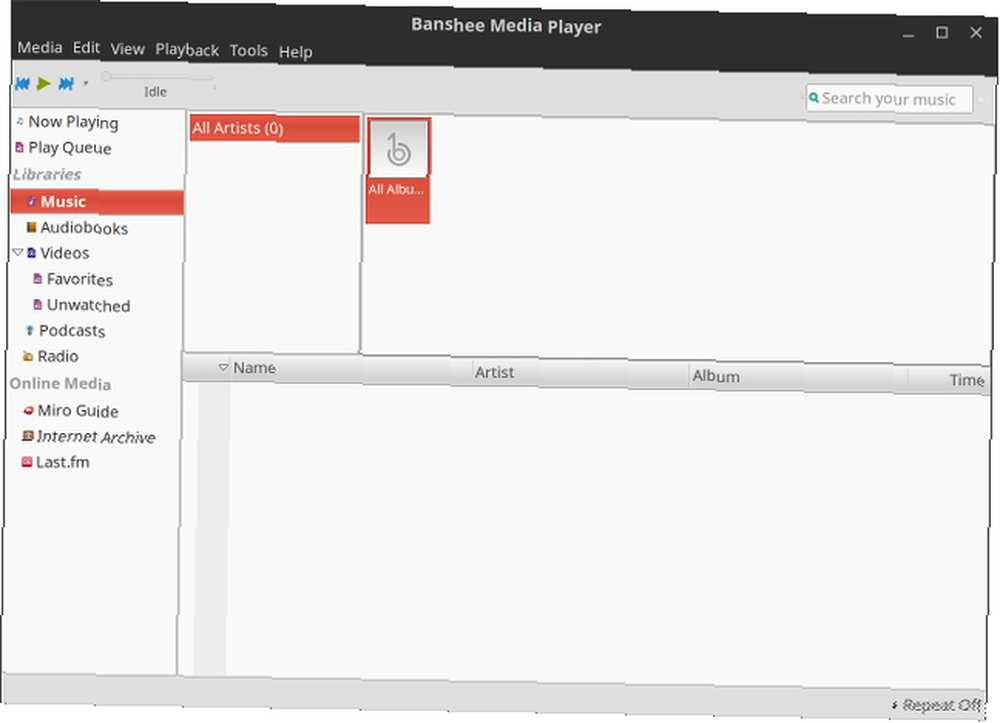Click the Miro Guide icon
Image resolution: width=1000 pixels, height=723 pixels.
tap(28, 411)
